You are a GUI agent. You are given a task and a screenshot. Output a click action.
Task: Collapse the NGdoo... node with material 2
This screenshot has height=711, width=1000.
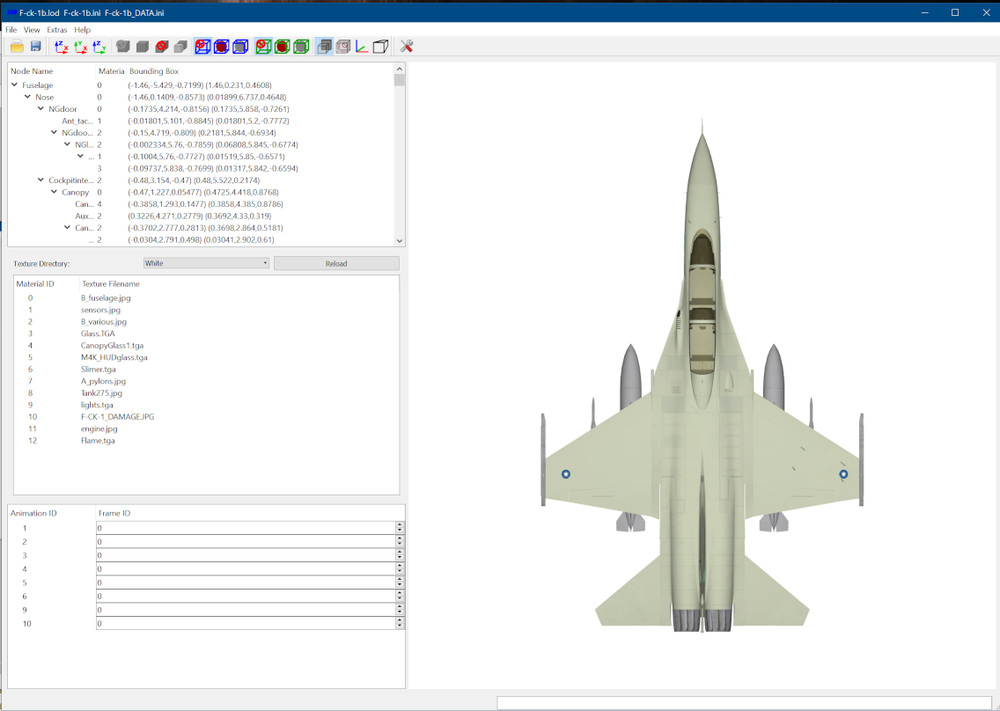(x=54, y=133)
